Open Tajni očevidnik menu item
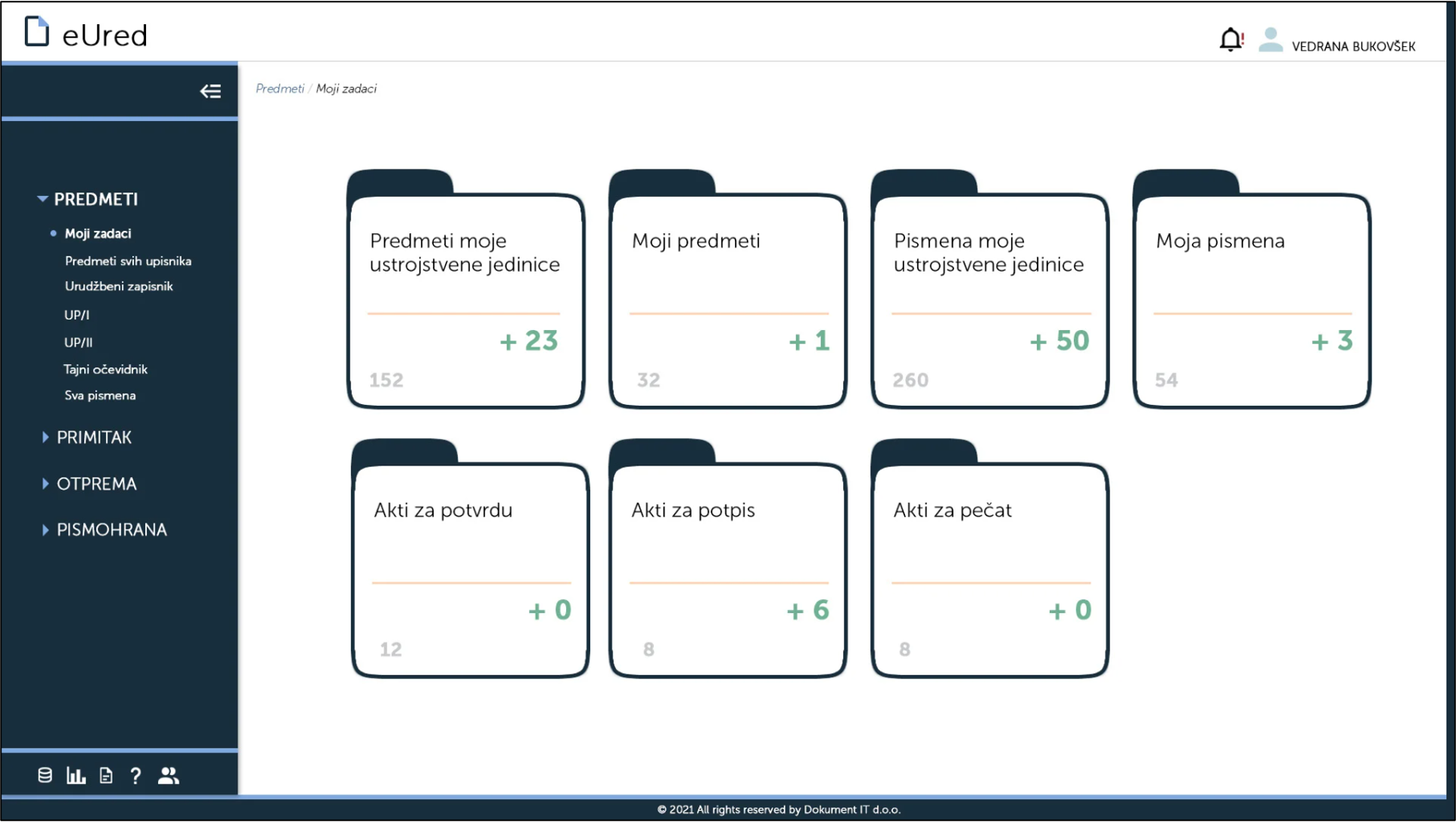The image size is (1456, 822). click(x=105, y=369)
